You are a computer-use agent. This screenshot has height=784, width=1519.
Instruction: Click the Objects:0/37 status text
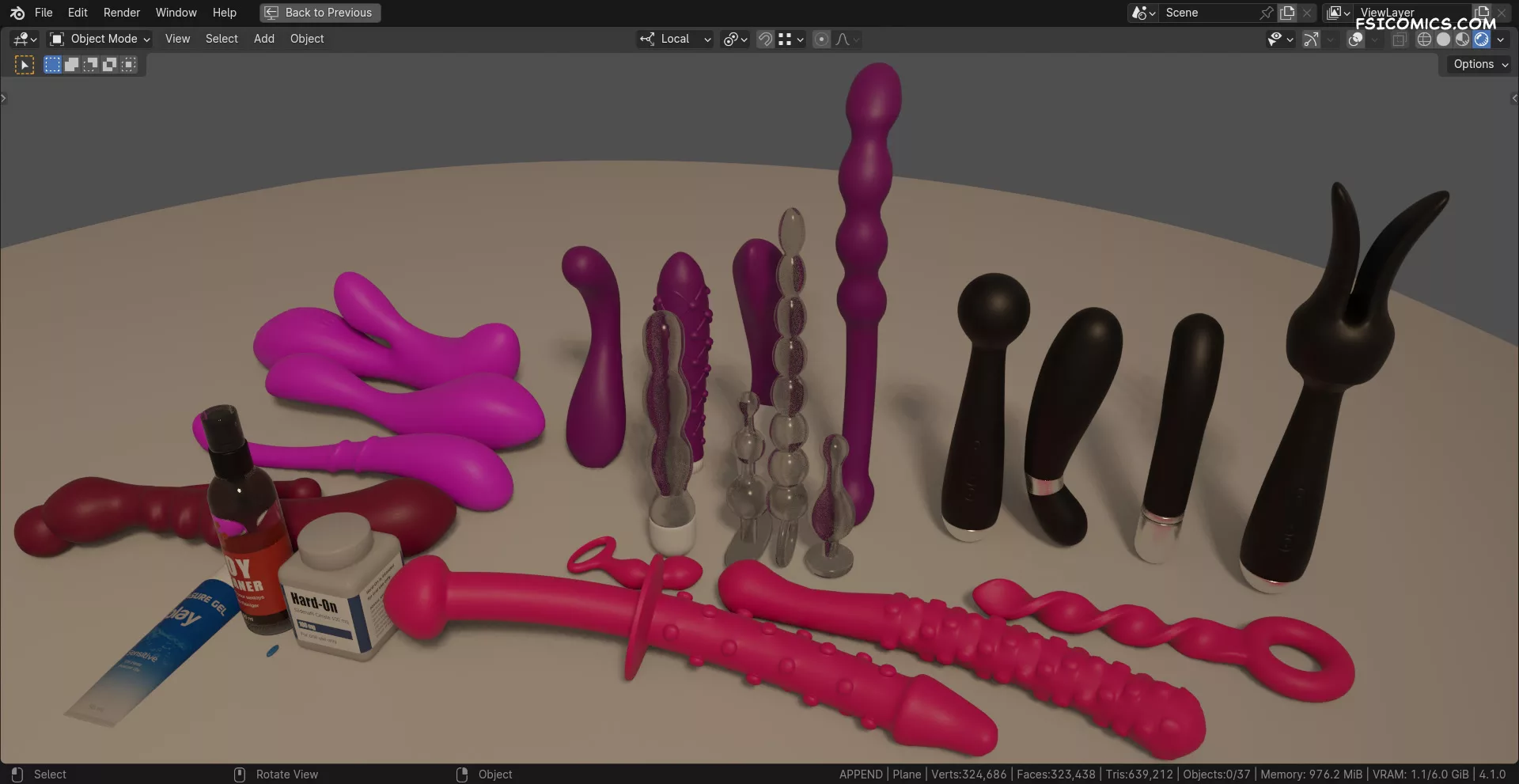(1217, 775)
